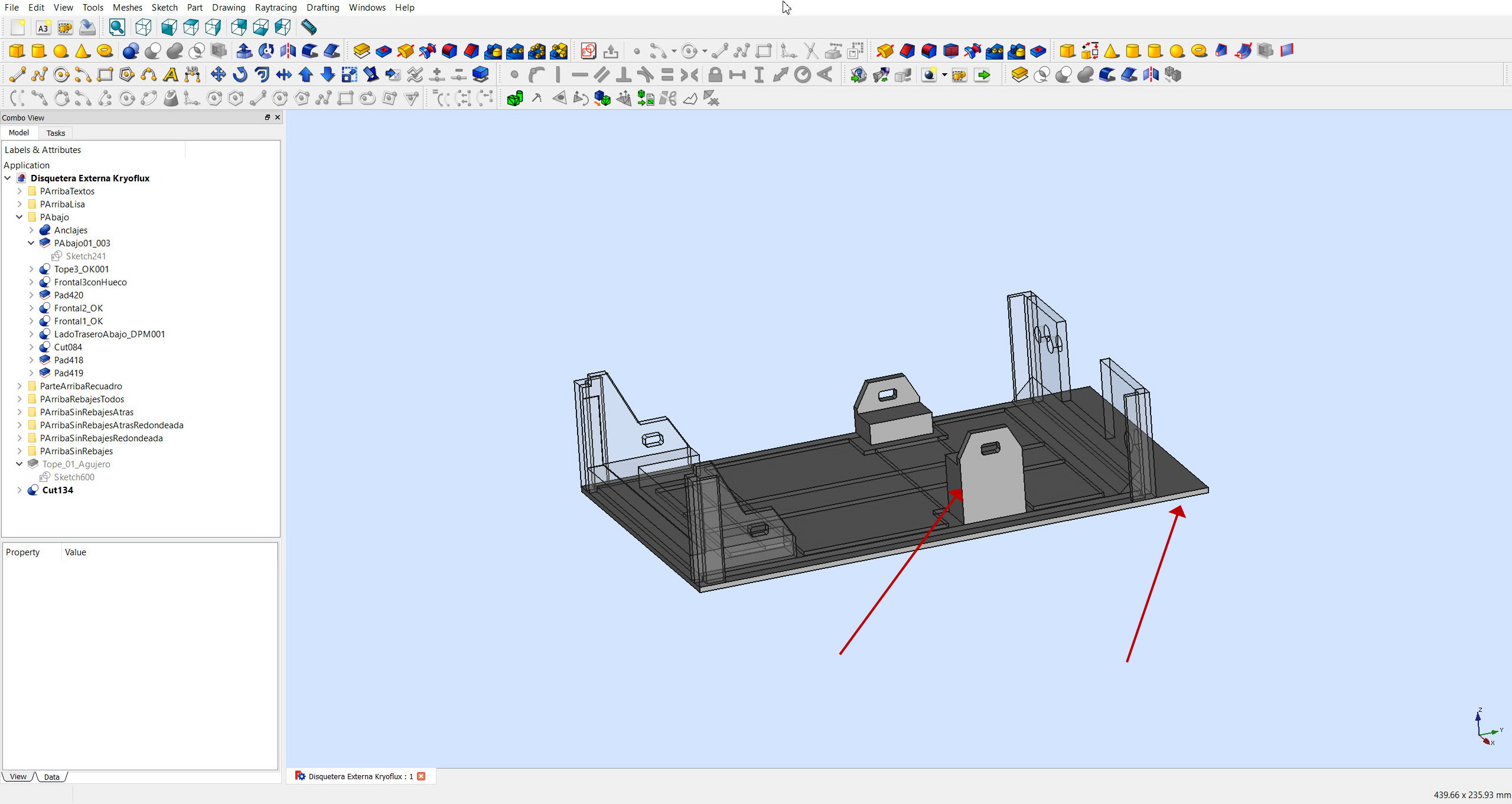1512x804 pixels.
Task: Close the Disquetera Externa Kryoflux document tab
Action: click(x=421, y=776)
